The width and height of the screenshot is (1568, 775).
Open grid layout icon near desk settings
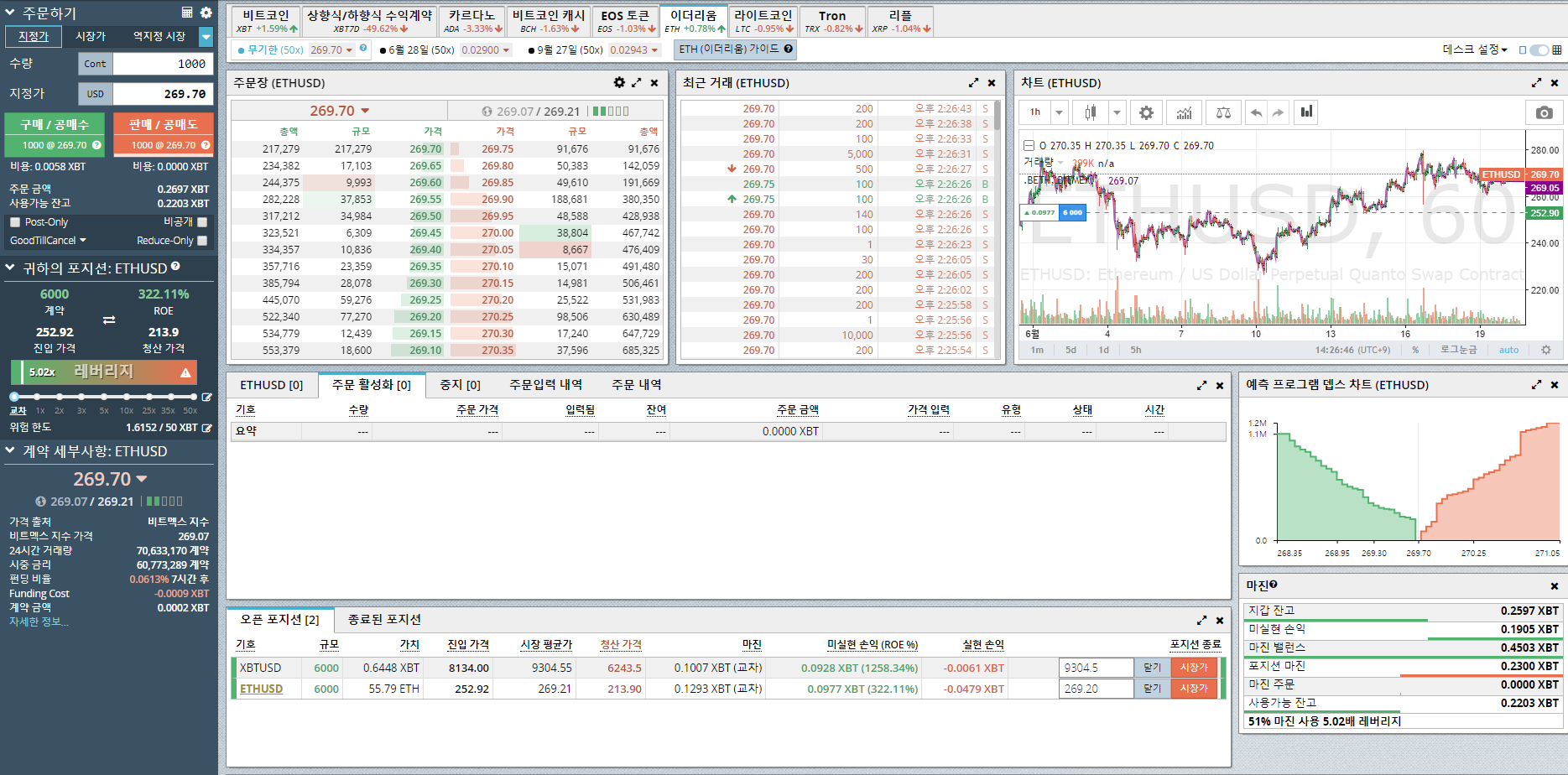(1557, 49)
